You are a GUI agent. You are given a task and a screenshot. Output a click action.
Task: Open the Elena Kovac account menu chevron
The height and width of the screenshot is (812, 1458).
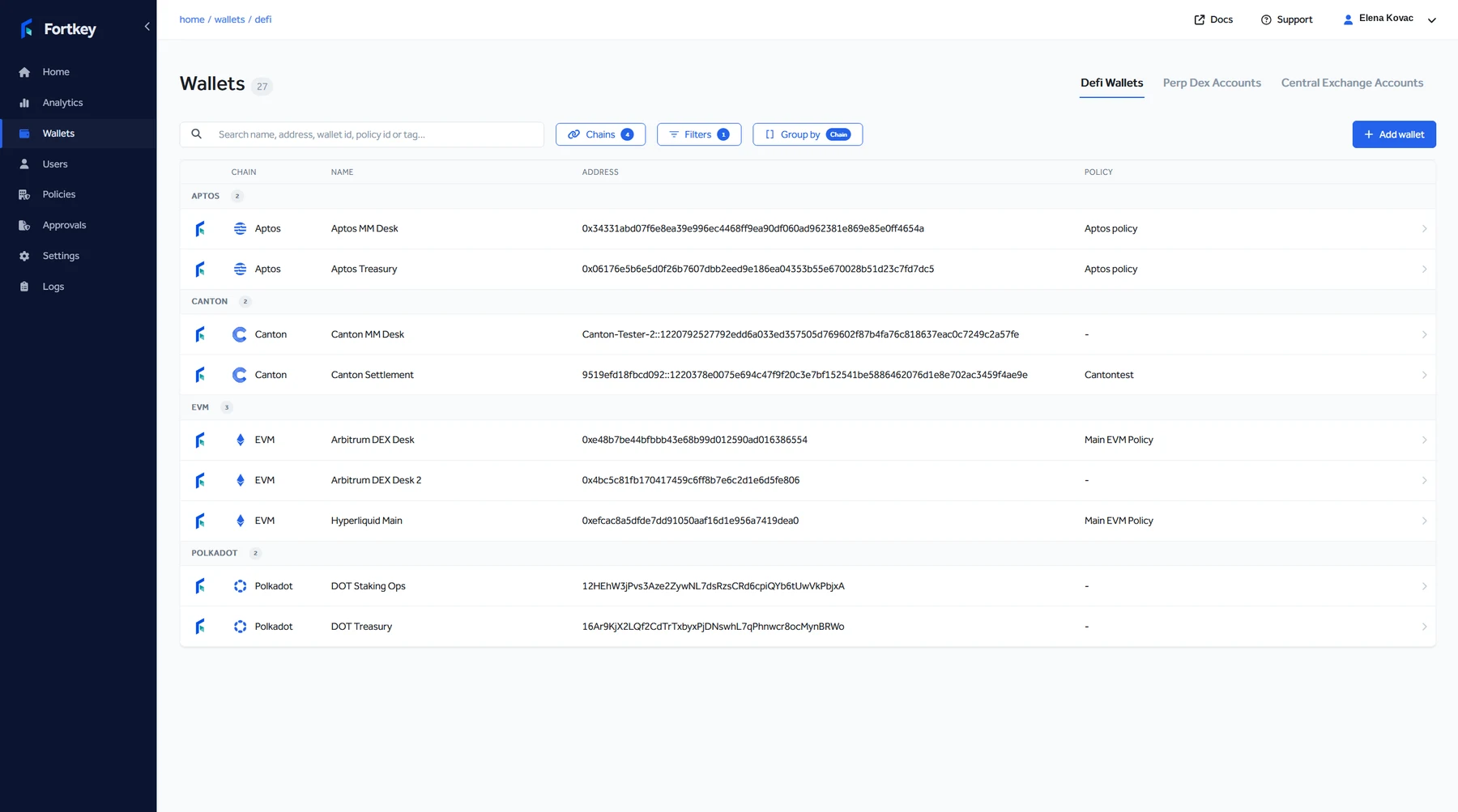[x=1431, y=20]
